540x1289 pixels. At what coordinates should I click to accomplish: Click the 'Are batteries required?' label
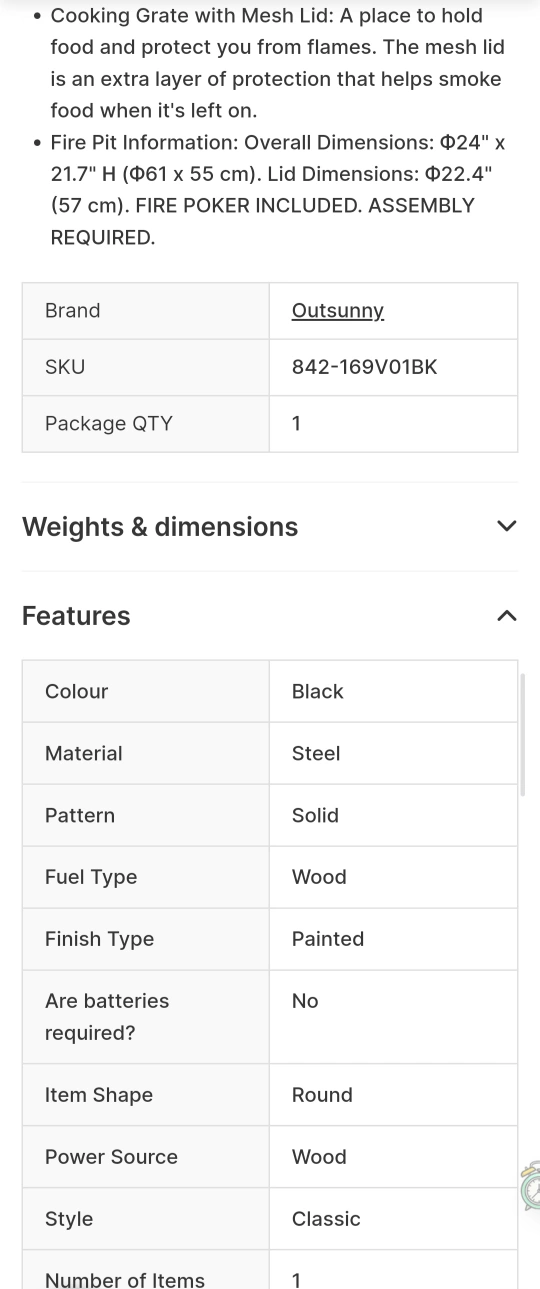107,1017
